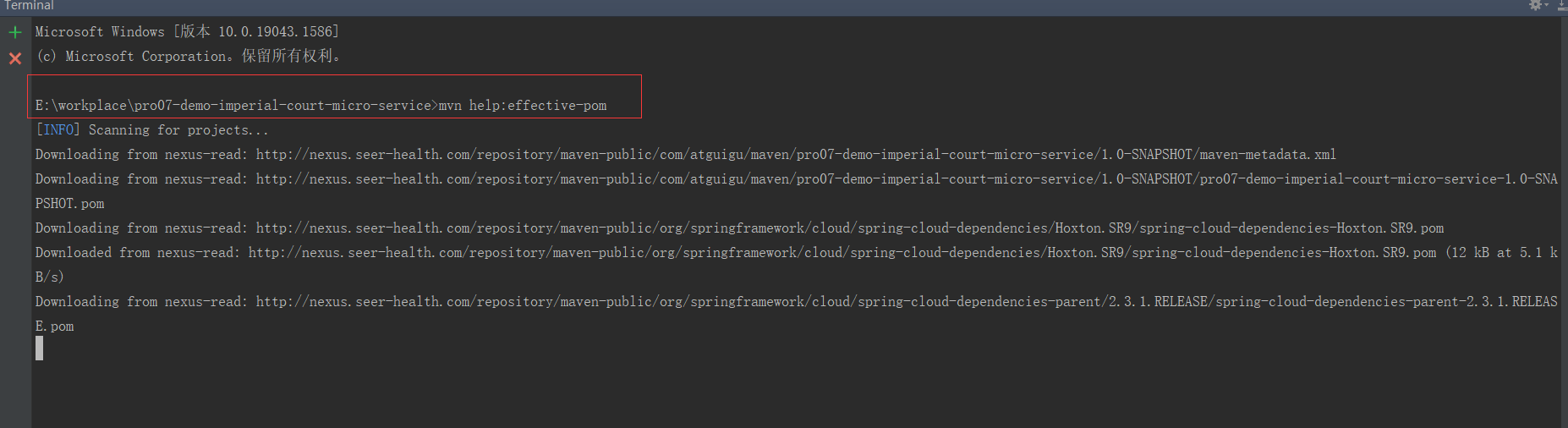Open a new terminal session with the plus icon

point(15,32)
